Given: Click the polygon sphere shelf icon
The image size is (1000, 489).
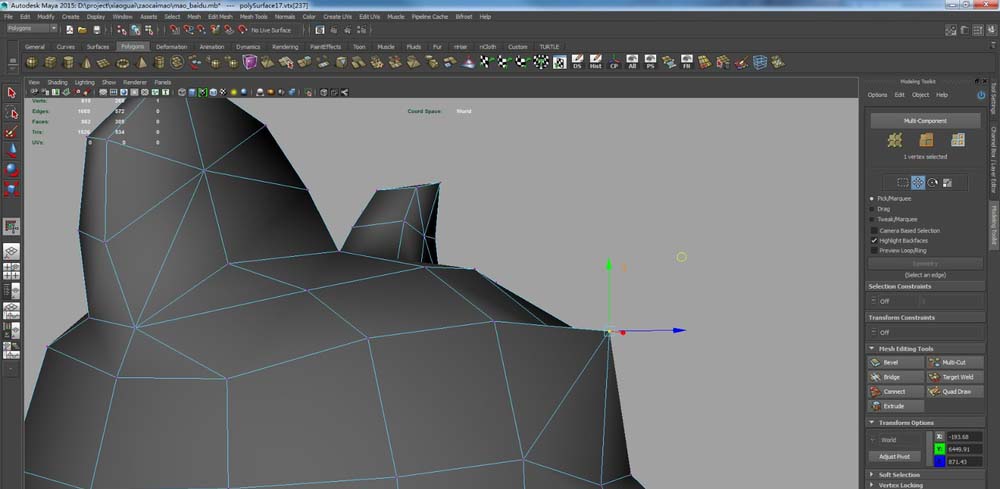Looking at the screenshot, I should point(33,62).
